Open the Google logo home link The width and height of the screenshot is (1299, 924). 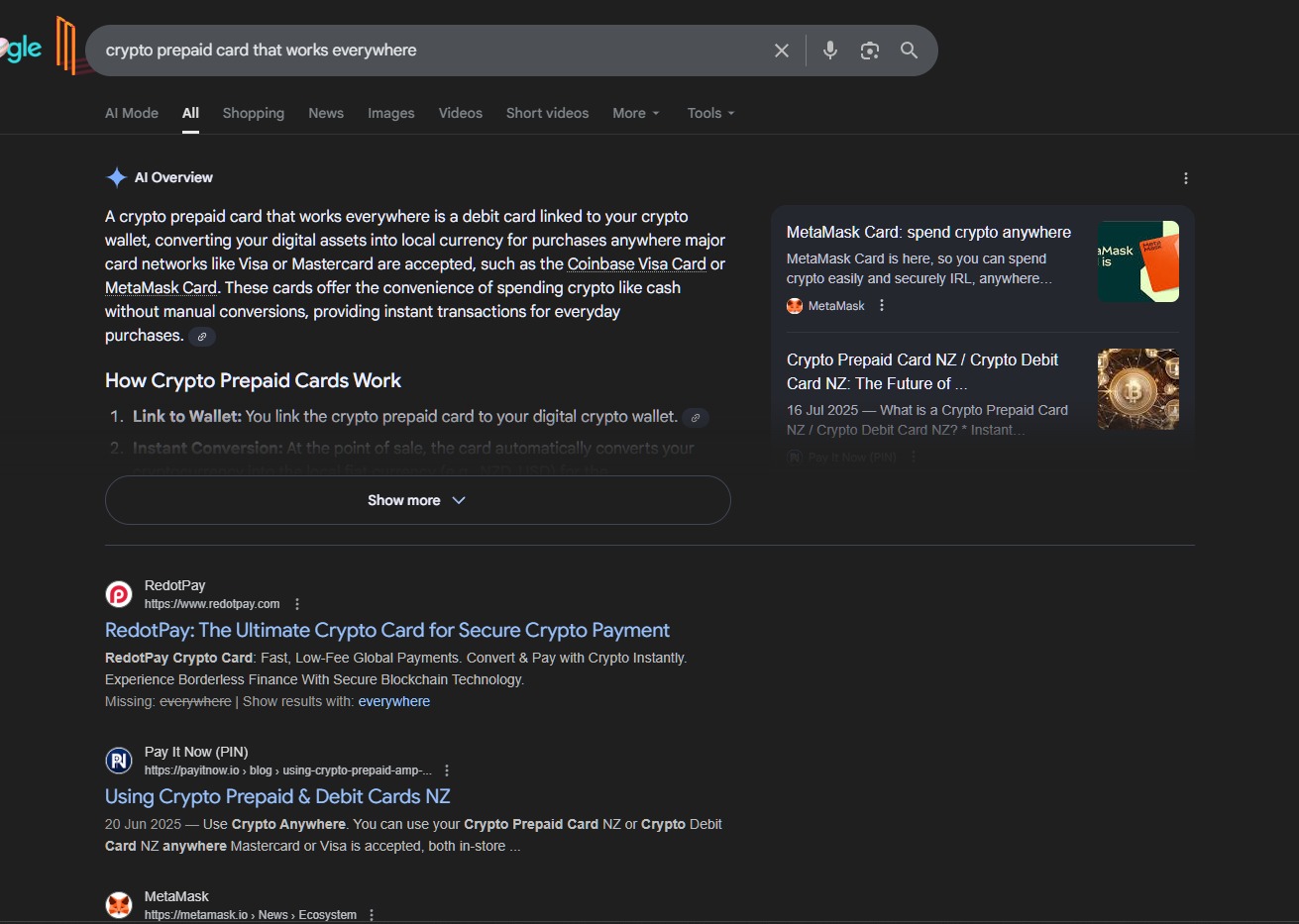tap(21, 48)
